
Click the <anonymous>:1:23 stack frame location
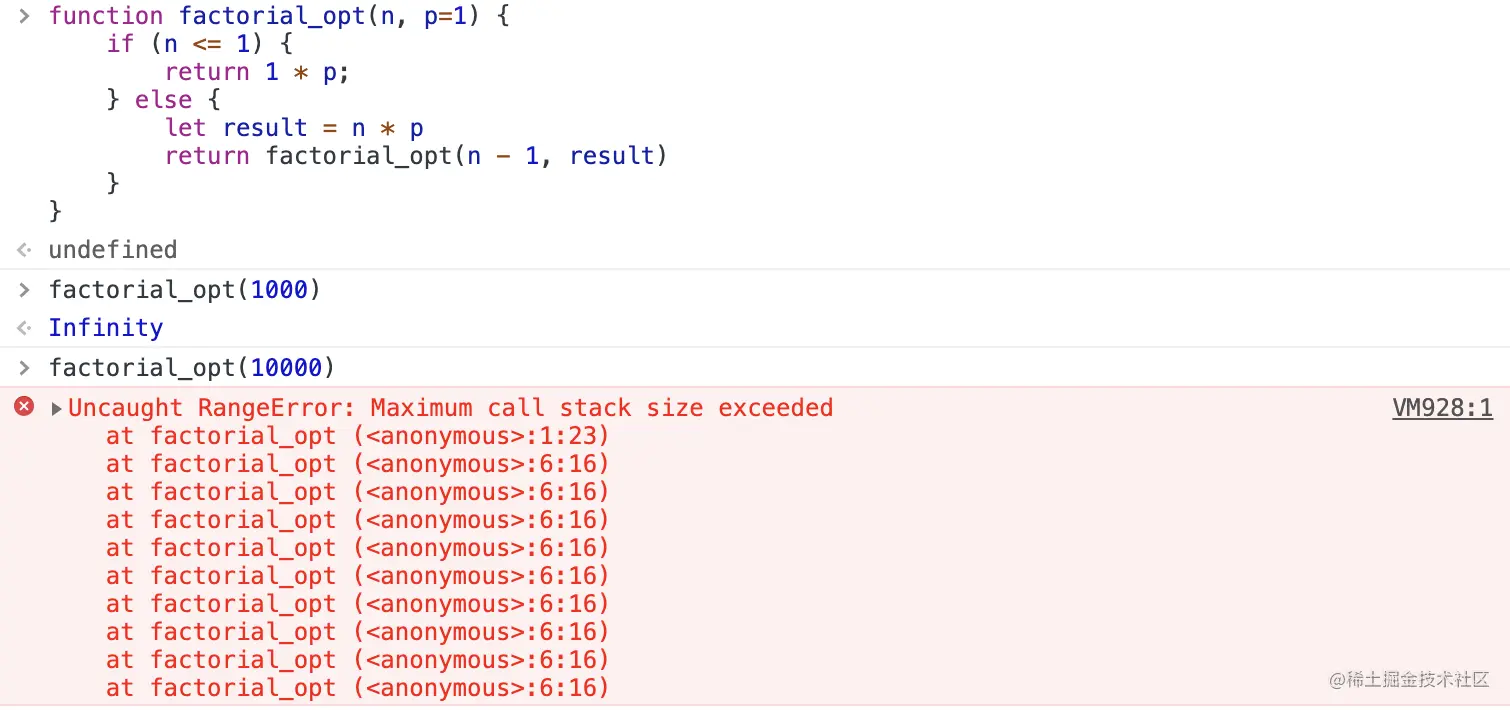coord(481,436)
